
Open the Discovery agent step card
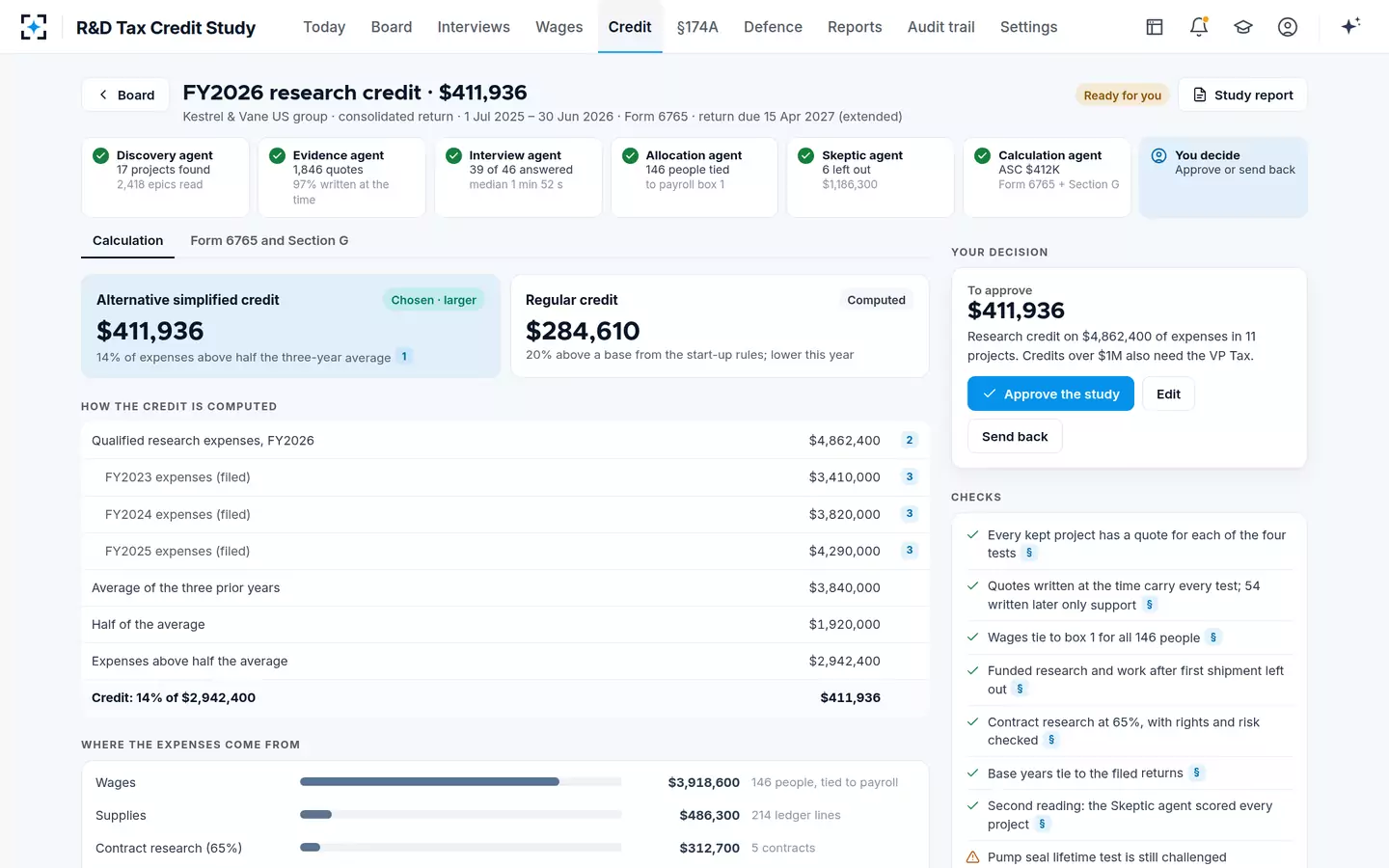pyautogui.click(x=165, y=177)
